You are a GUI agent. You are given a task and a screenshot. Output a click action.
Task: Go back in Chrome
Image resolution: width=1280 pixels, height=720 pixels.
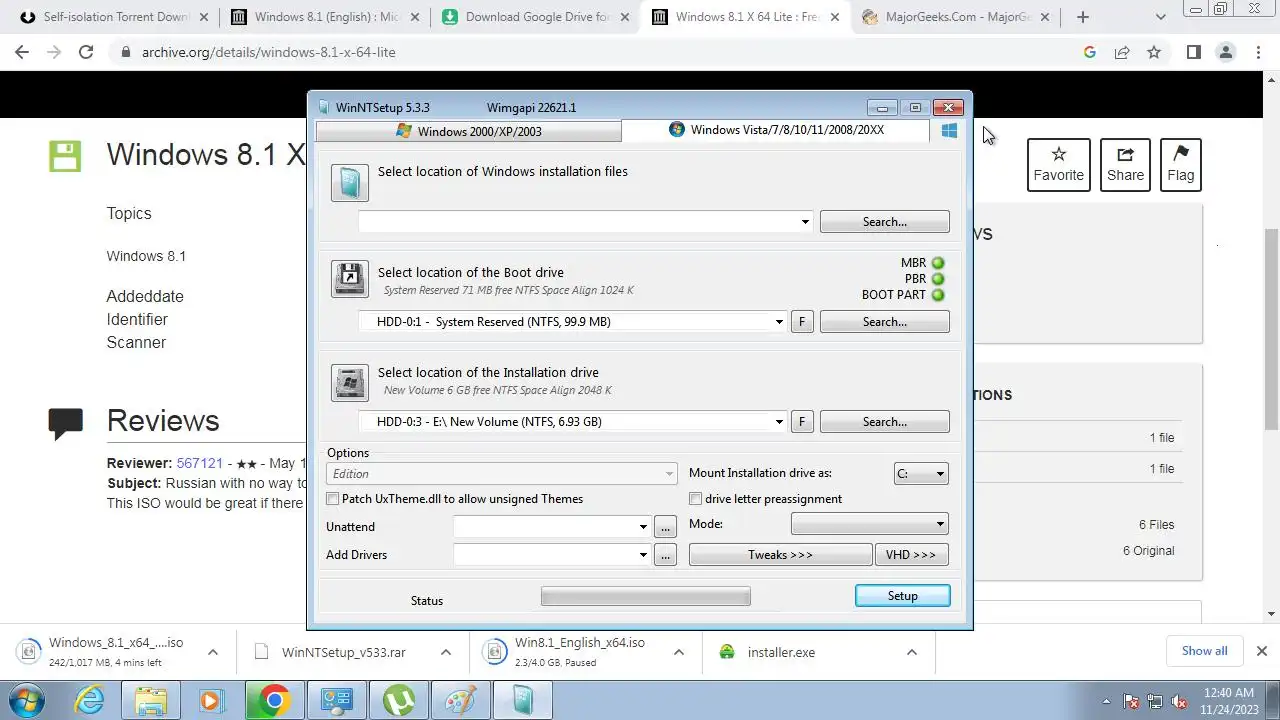pos(24,52)
